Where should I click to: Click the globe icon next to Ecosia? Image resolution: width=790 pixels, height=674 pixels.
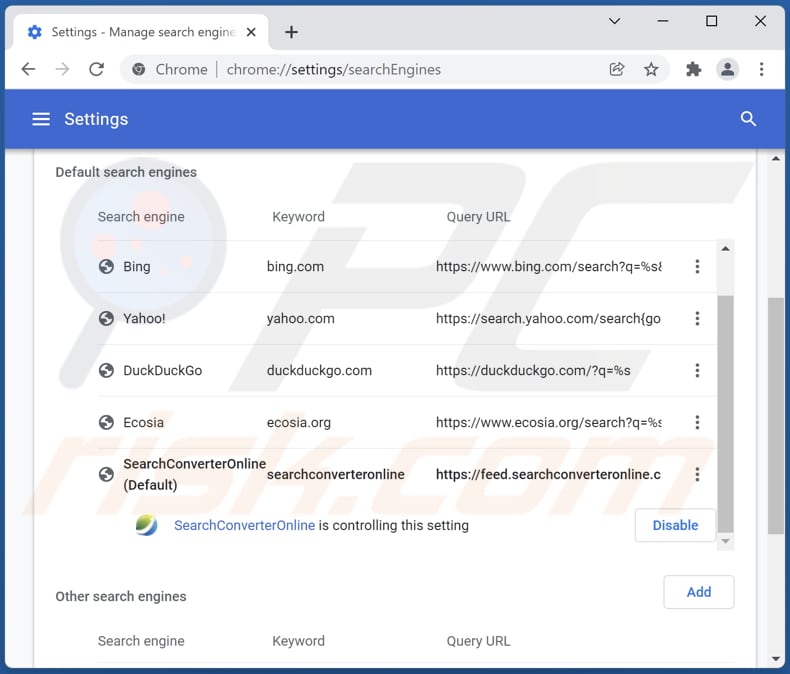coord(106,422)
